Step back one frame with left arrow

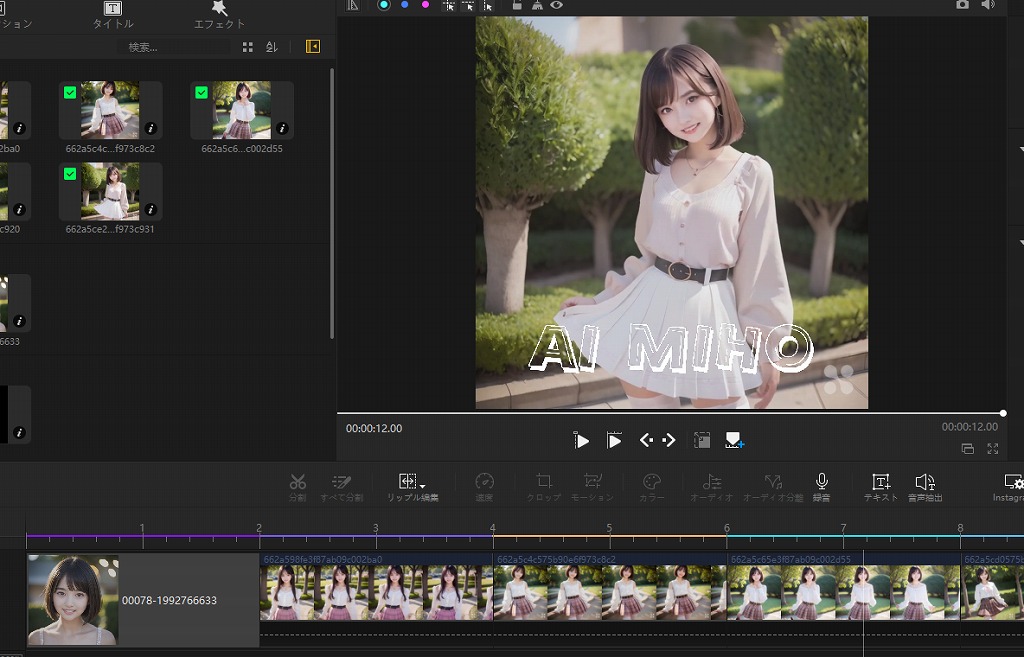pos(646,440)
